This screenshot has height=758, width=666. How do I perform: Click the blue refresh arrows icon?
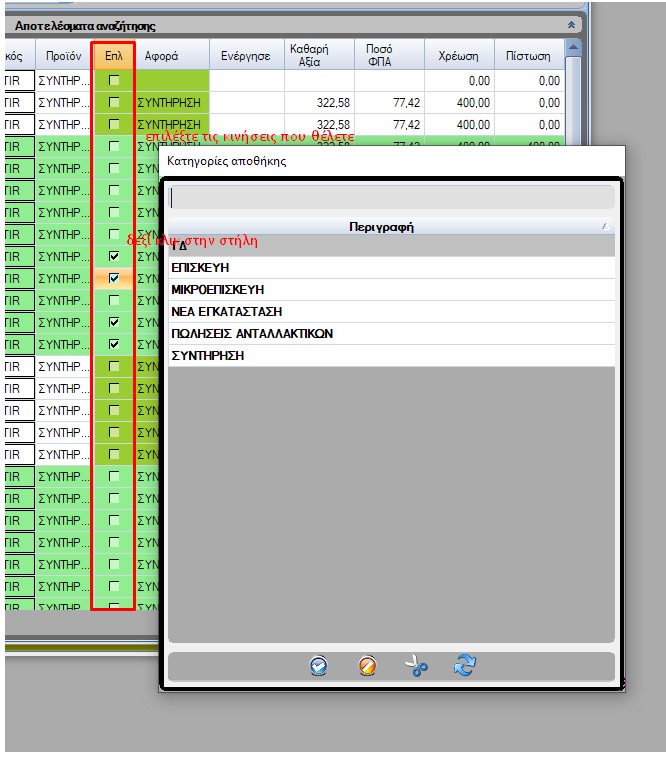464,666
